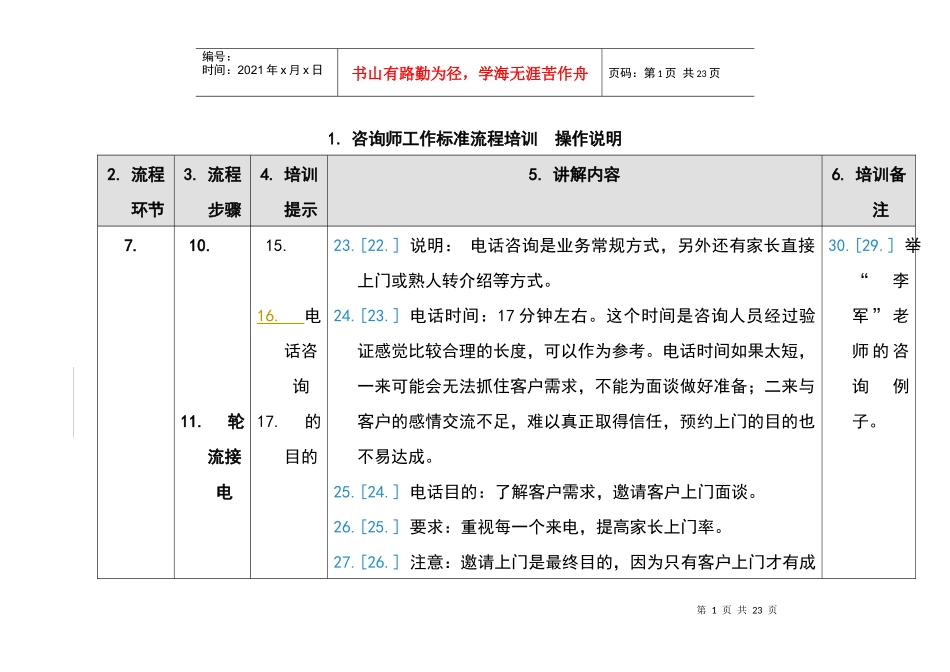
Task: Click the 培训备注 column header
Action: click(x=868, y=192)
